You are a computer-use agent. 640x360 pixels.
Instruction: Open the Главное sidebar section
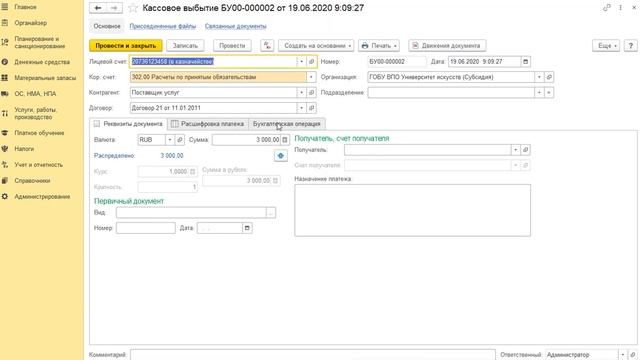point(25,7)
